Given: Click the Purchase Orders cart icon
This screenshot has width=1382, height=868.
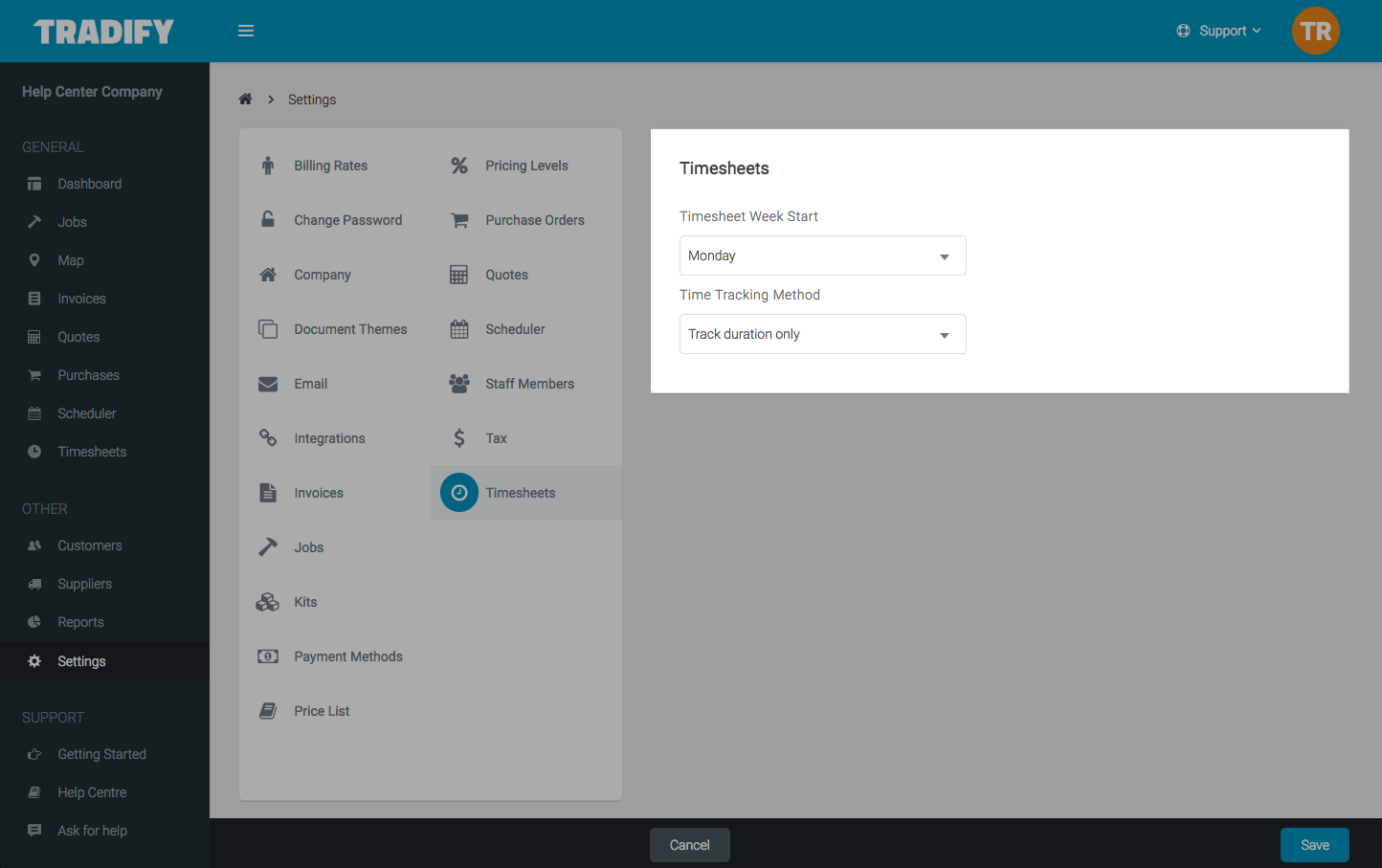Looking at the screenshot, I should point(459,220).
